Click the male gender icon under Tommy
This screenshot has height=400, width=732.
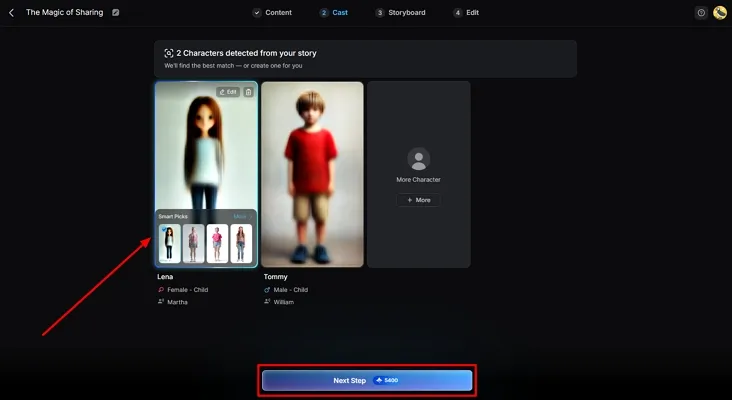point(267,290)
